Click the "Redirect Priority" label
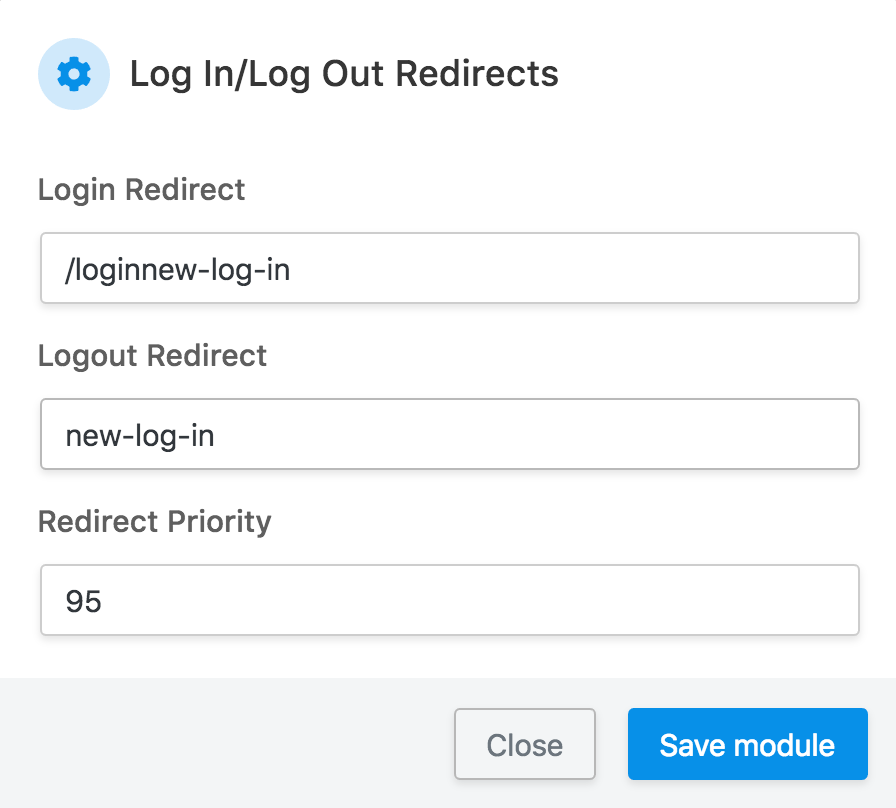 (154, 522)
